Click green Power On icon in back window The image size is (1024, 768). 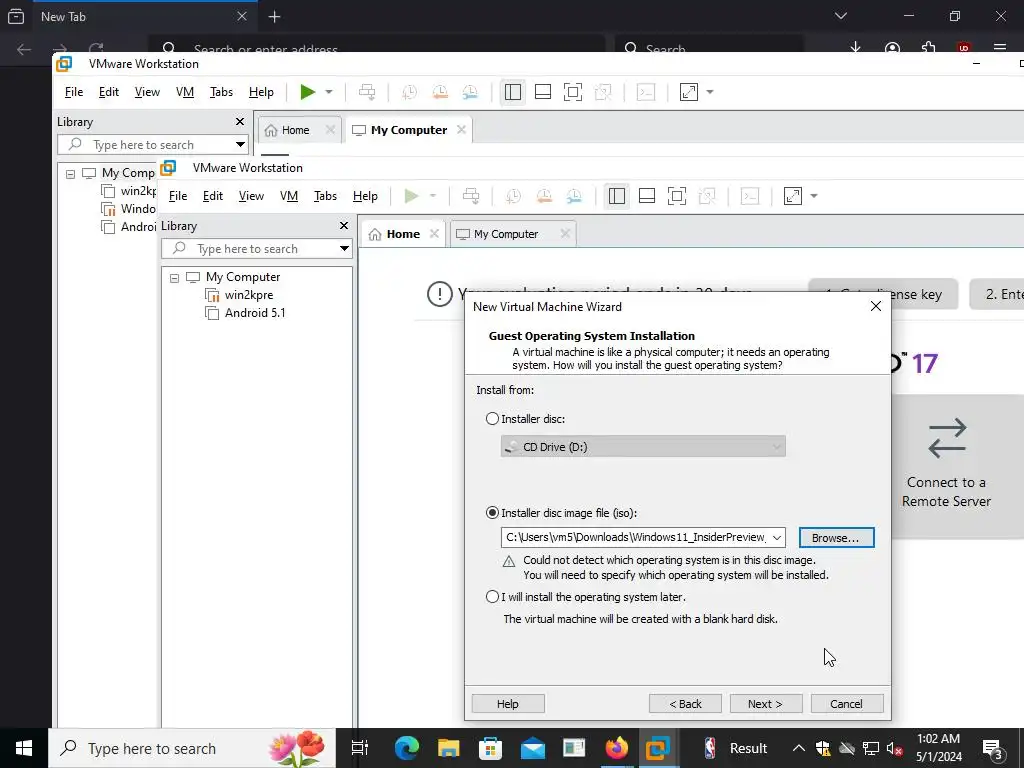pos(308,92)
